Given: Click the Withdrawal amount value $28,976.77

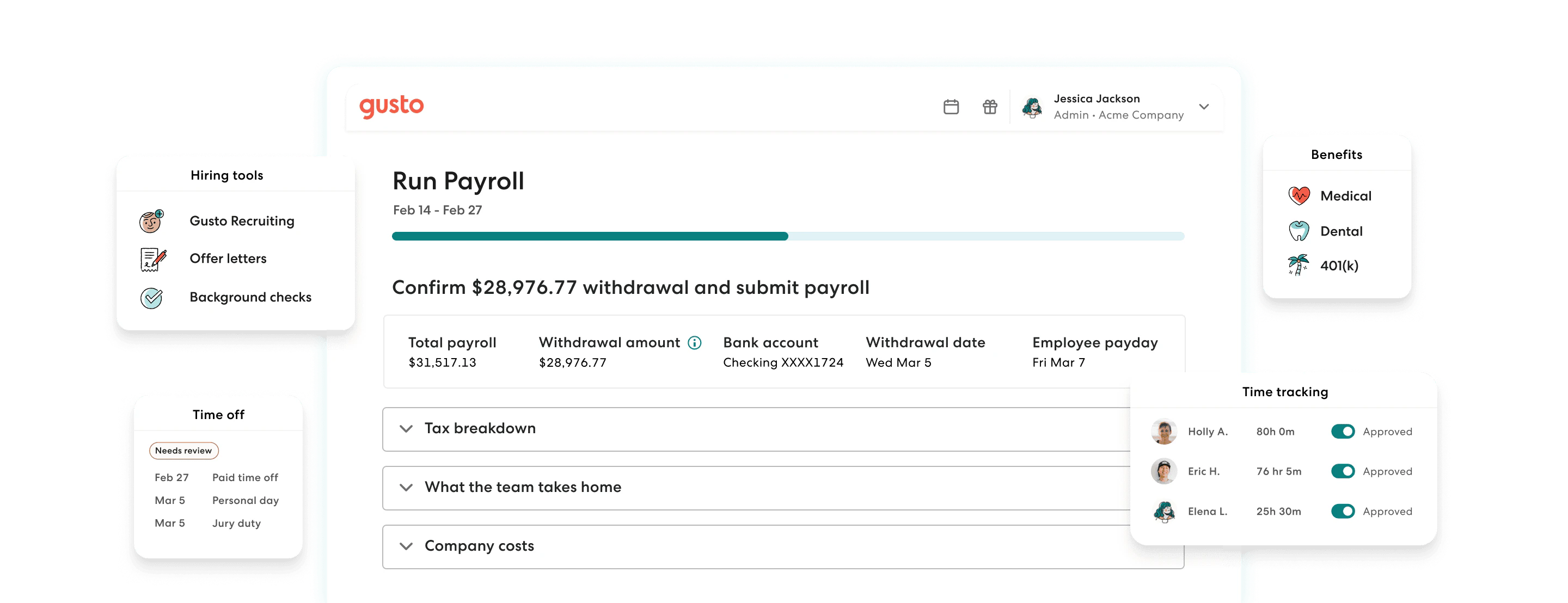Looking at the screenshot, I should click(572, 362).
